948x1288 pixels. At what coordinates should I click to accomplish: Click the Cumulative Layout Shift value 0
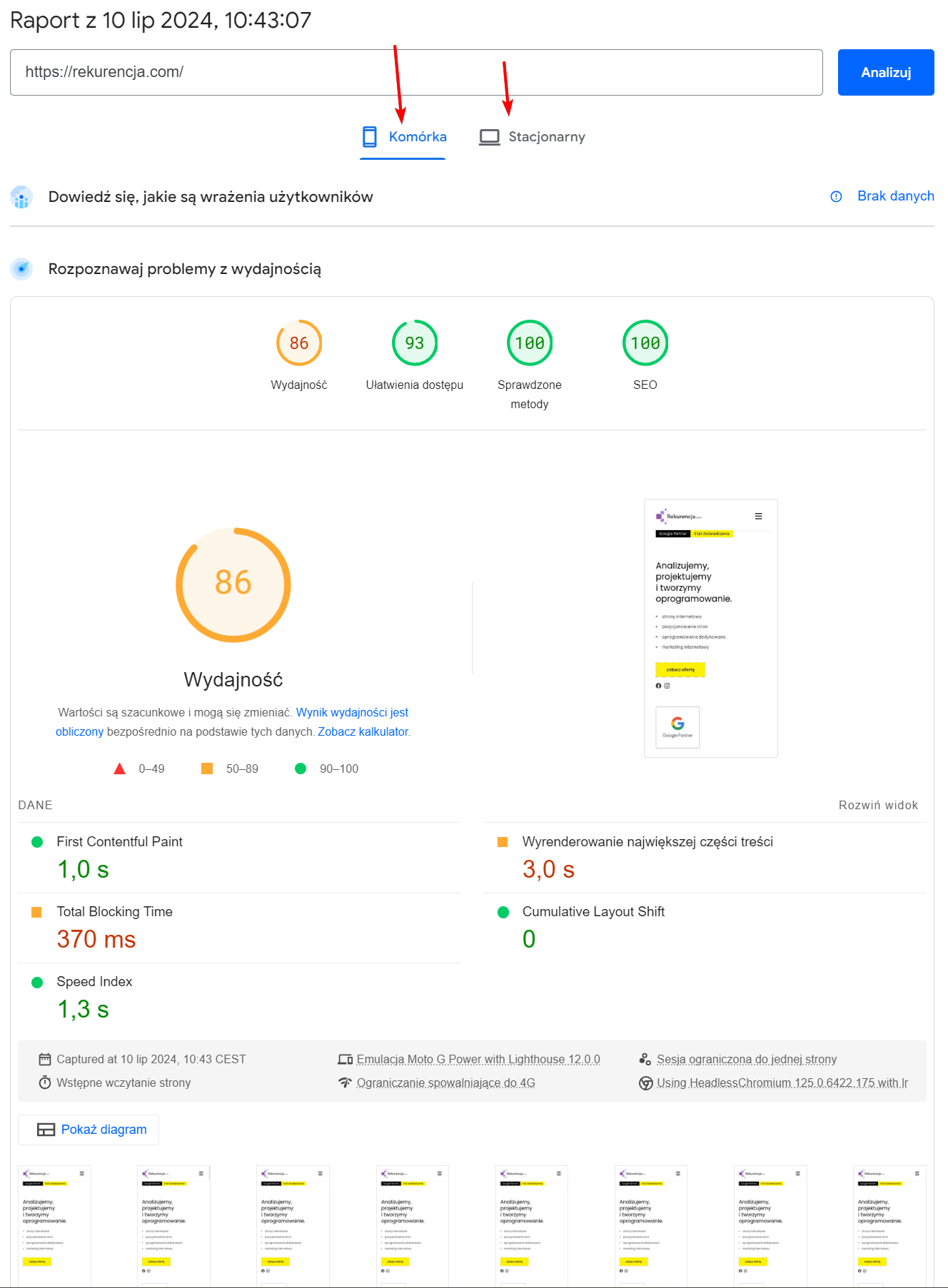point(529,940)
